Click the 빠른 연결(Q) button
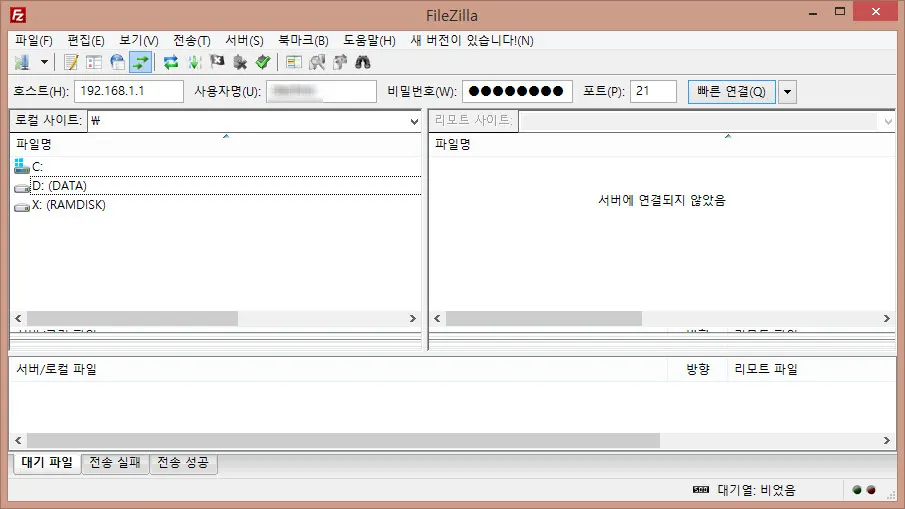Screen dimensions: 905x509 click(731, 91)
